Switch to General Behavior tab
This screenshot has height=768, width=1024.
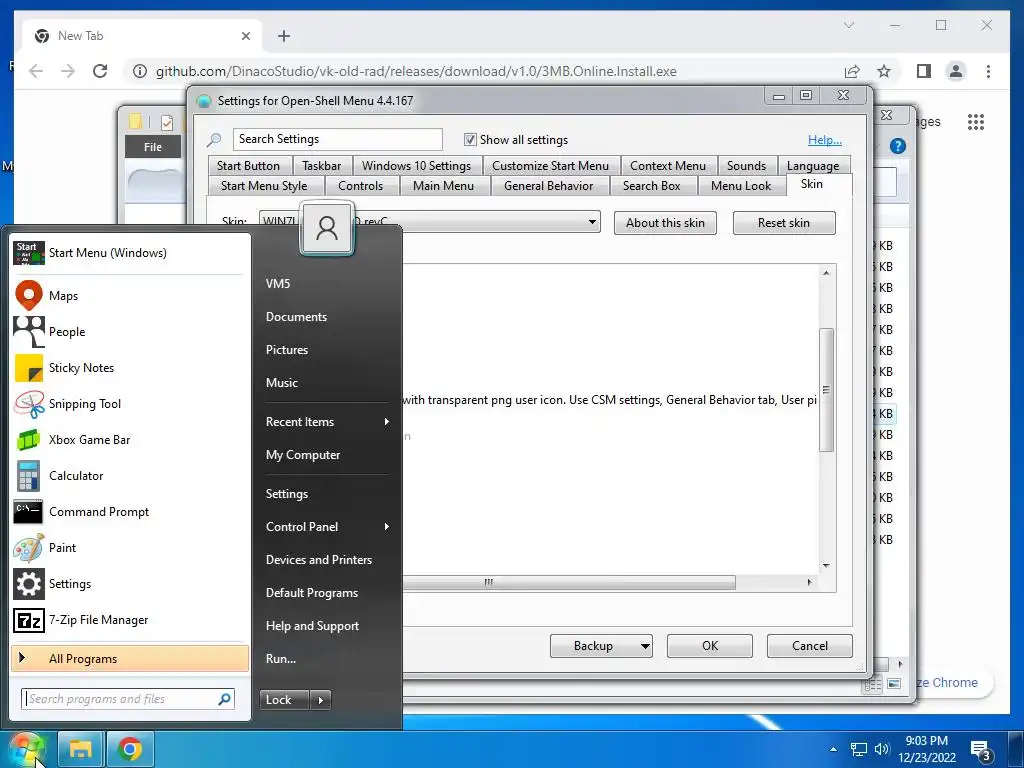tap(549, 185)
